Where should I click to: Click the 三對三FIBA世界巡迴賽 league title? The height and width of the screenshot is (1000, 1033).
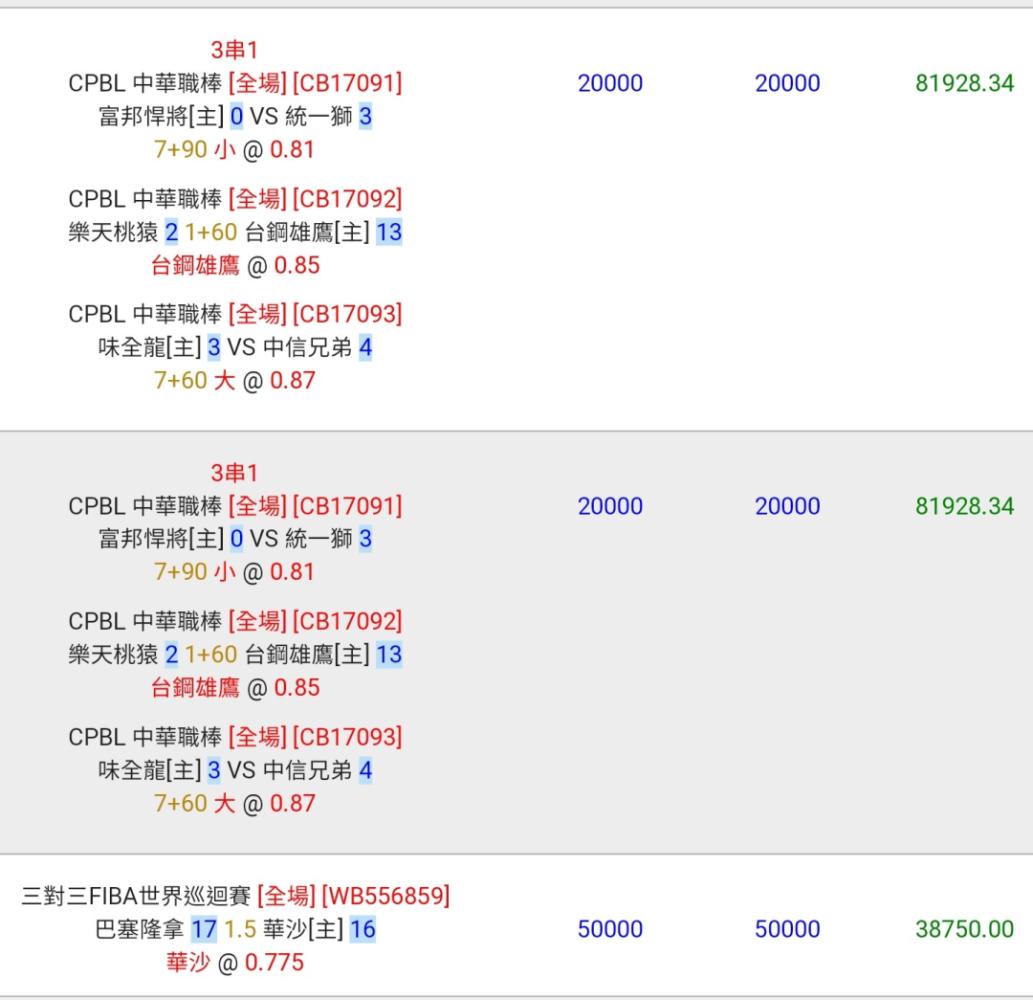point(136,896)
